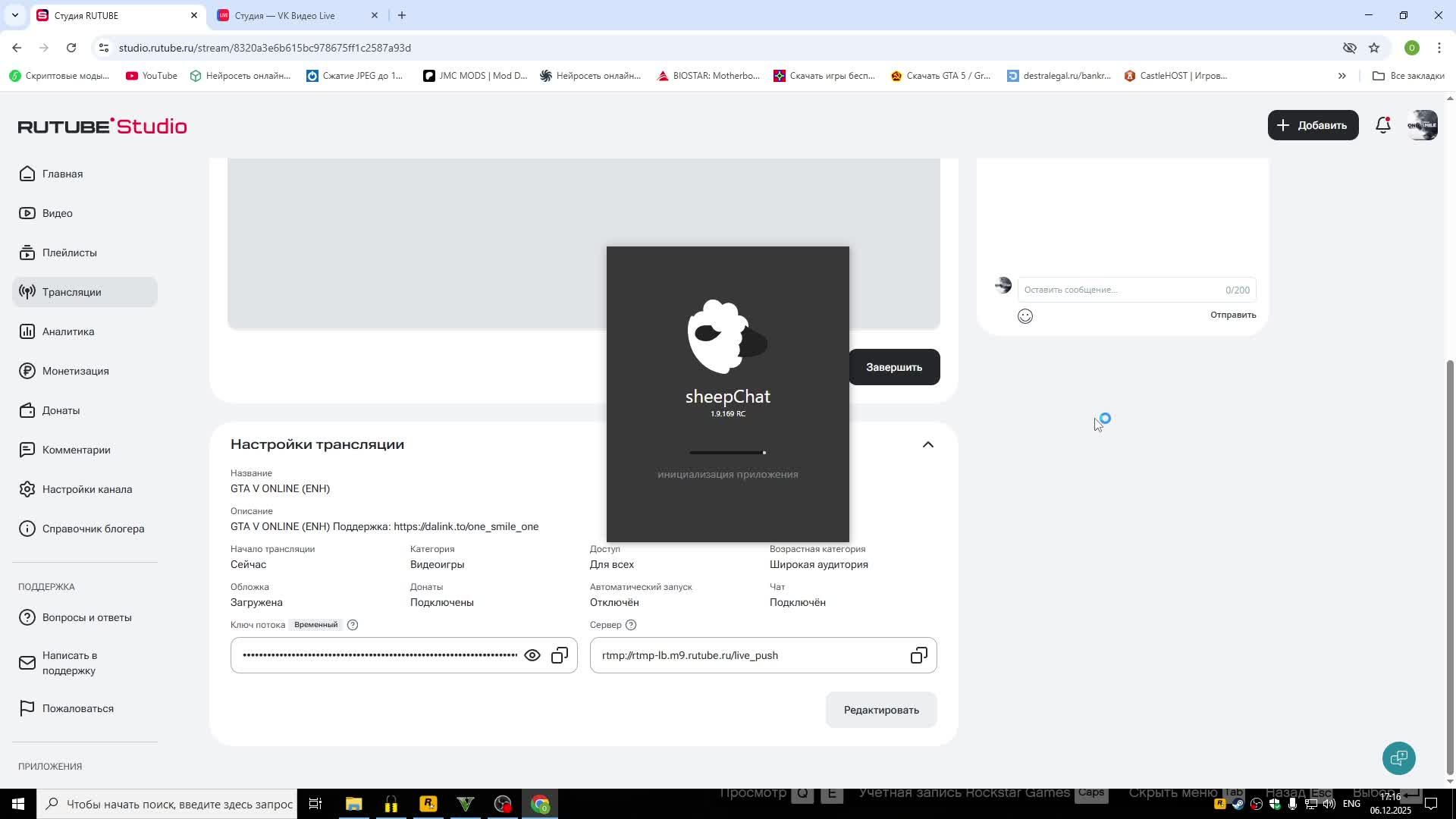
Task: Show server help tooltip
Action: coord(631,625)
